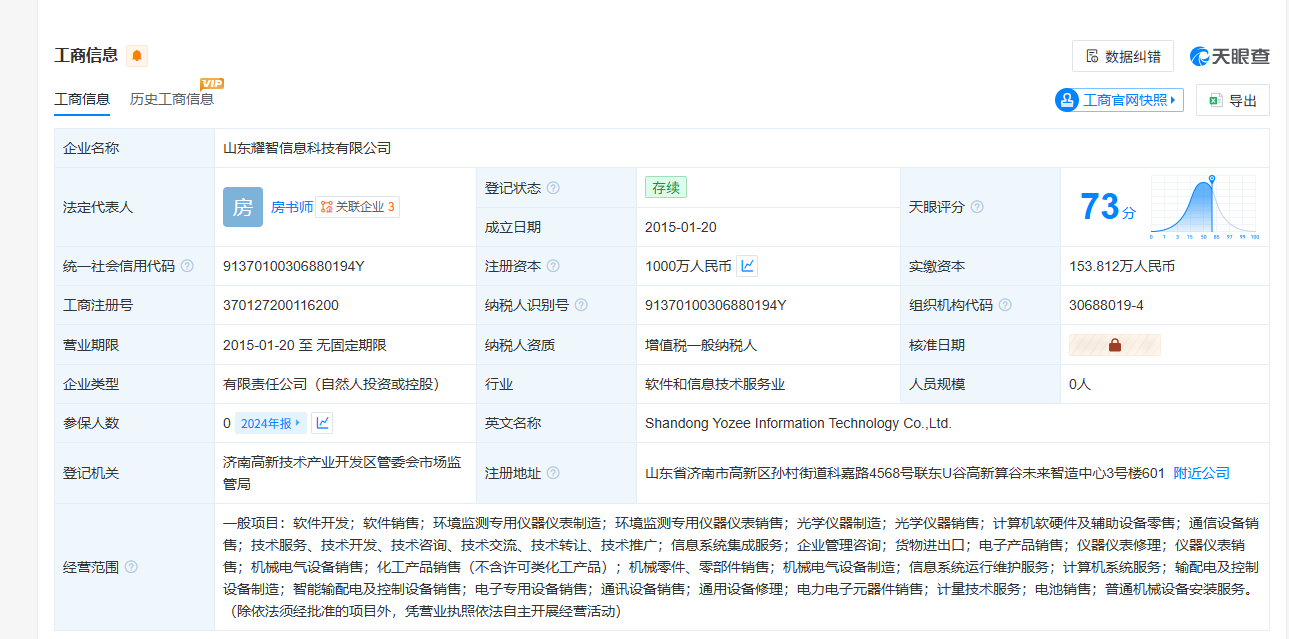
Task: Expand the 工商官网快照 snapshot option
Action: point(1119,100)
